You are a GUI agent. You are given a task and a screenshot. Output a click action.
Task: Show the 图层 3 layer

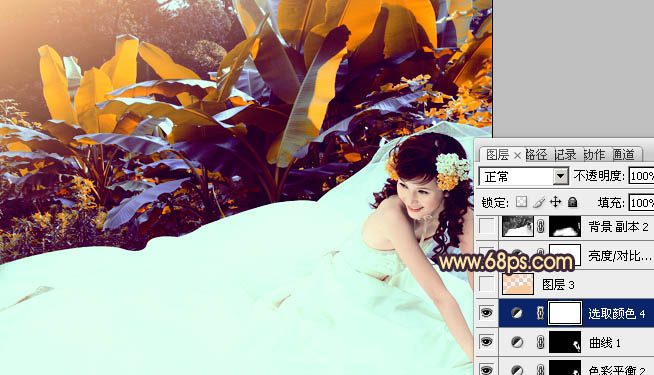pyautogui.click(x=486, y=284)
